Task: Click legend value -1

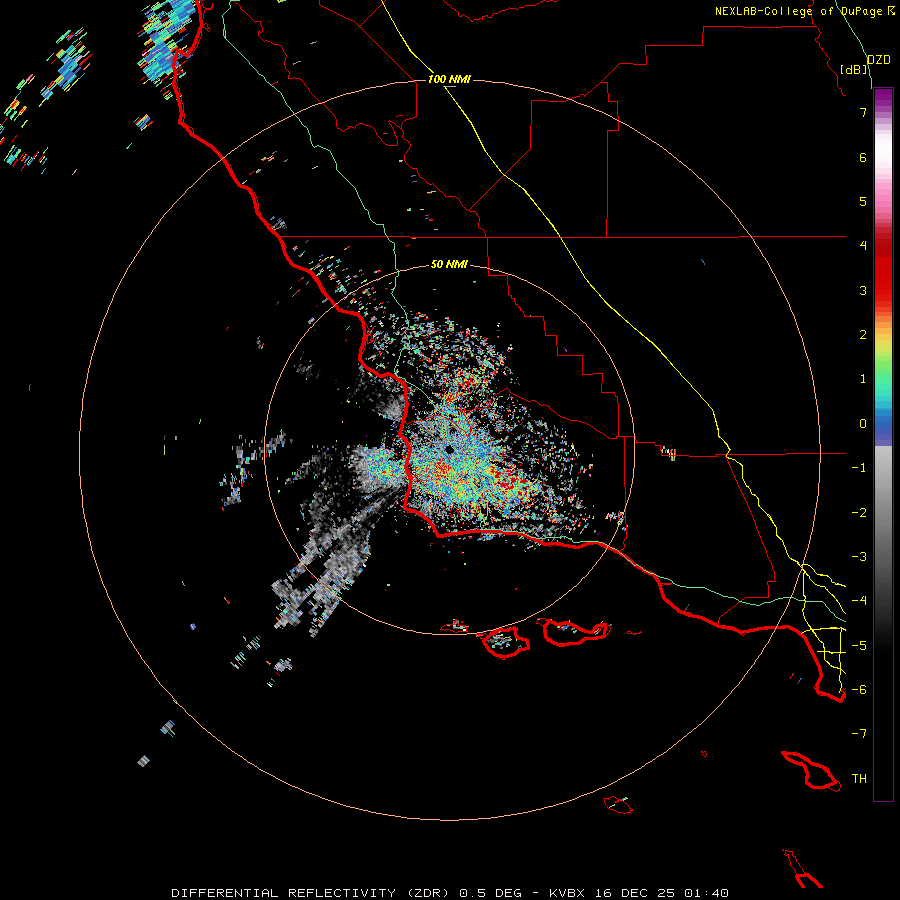Action: 859,468
